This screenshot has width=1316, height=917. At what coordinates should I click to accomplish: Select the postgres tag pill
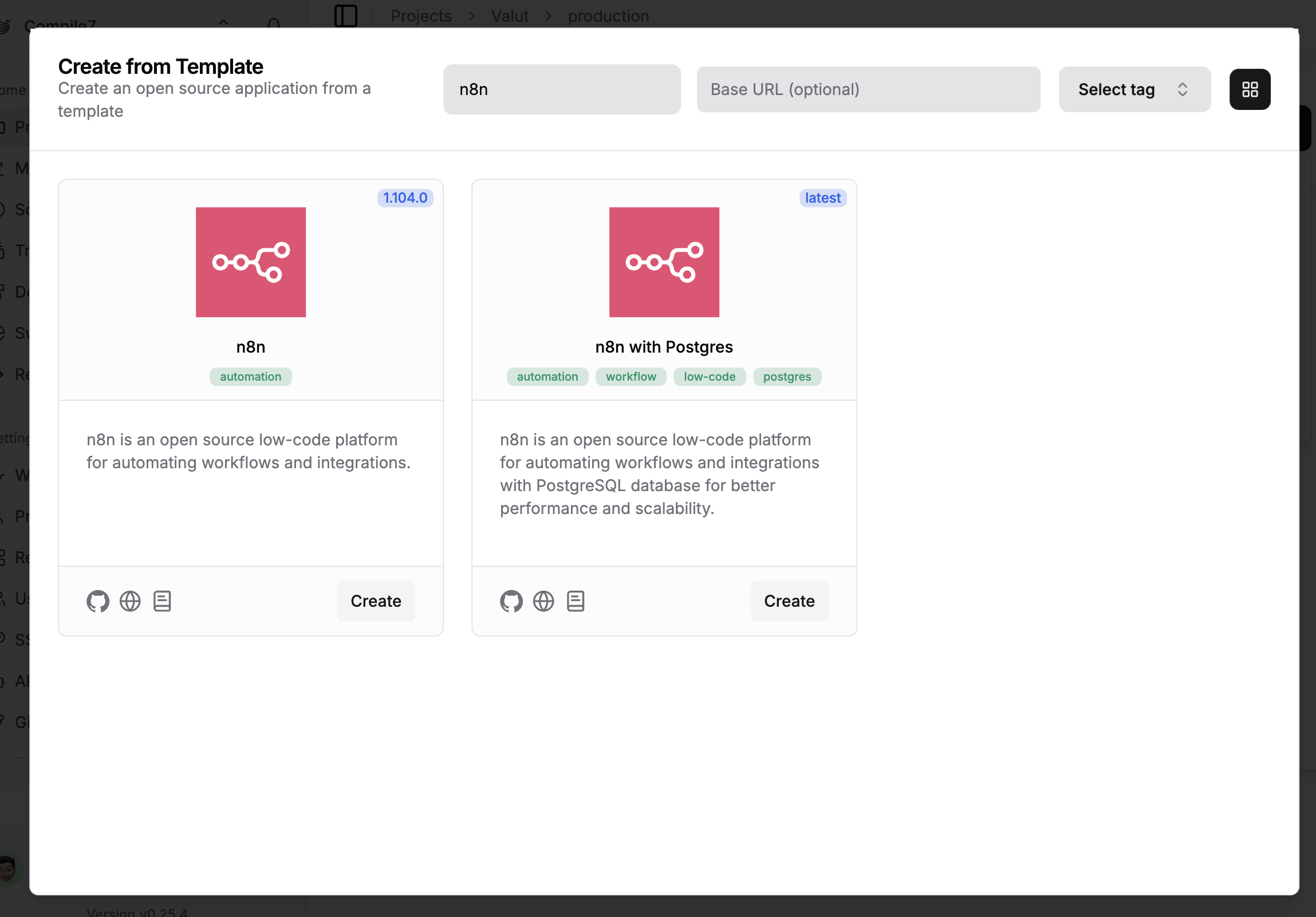[787, 376]
